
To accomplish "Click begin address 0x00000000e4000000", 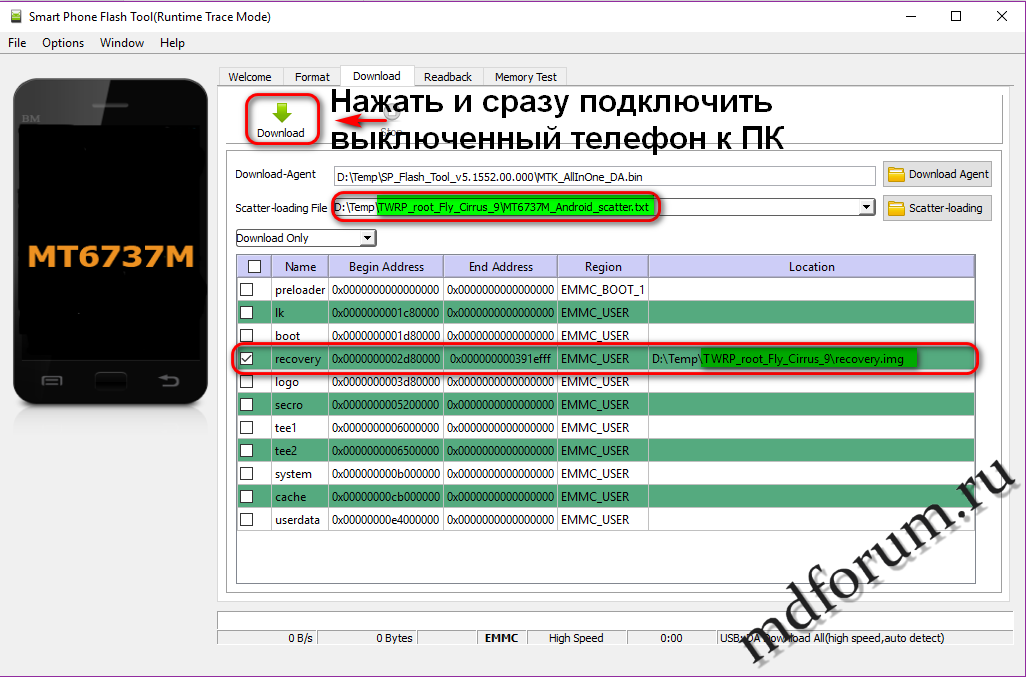I will point(386,519).
